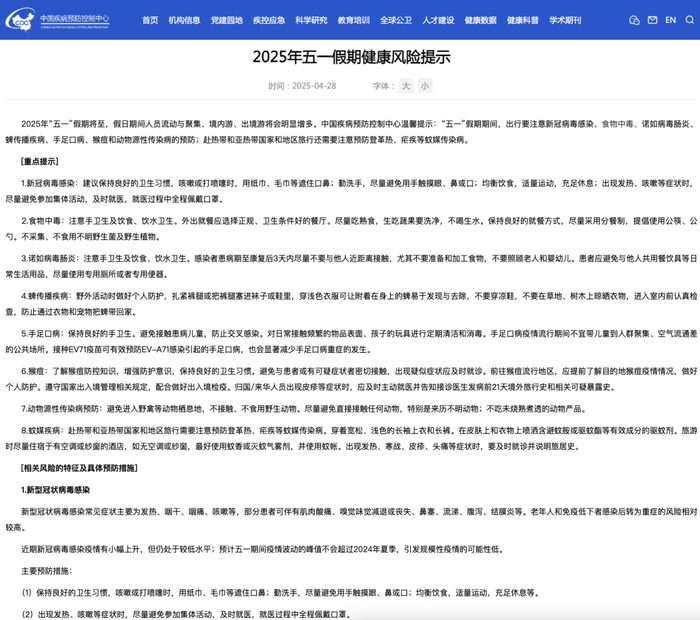Set font size to large (大)
Screen dimensions: 700x620
(x=406, y=86)
